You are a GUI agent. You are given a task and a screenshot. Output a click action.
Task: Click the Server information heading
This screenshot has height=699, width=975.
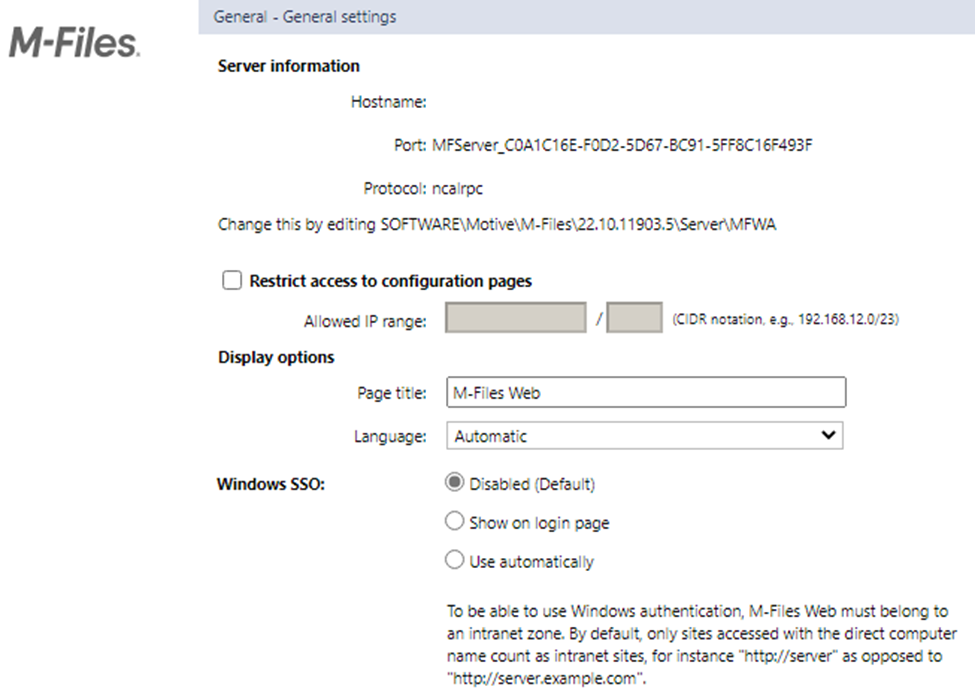tap(289, 66)
